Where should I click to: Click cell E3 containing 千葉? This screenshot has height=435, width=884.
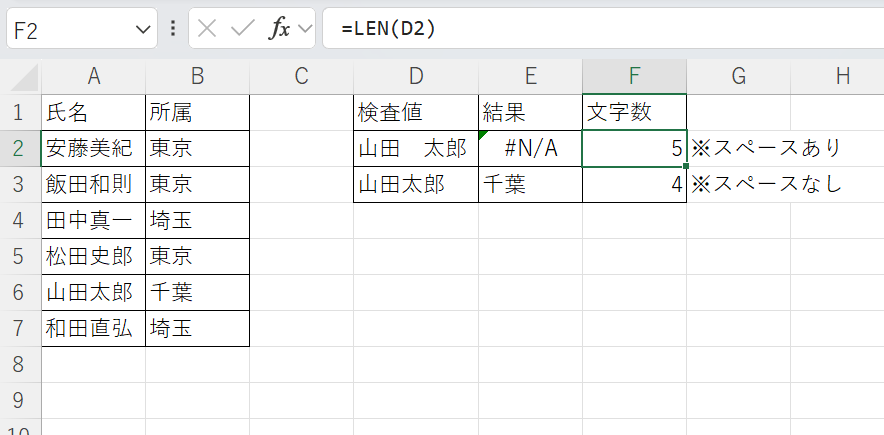pyautogui.click(x=531, y=185)
